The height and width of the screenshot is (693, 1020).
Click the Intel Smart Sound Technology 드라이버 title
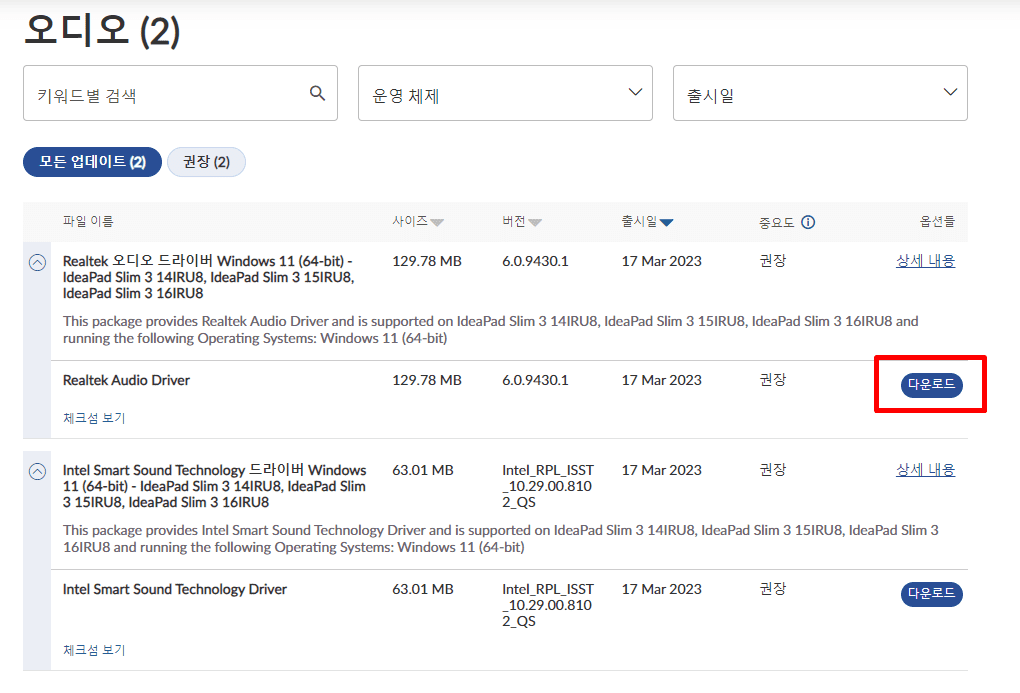(x=215, y=486)
